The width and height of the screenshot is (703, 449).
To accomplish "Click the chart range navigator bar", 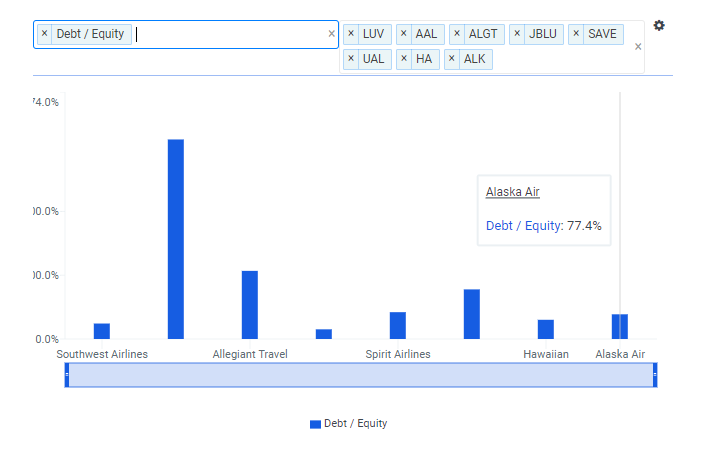I will coord(361,375).
